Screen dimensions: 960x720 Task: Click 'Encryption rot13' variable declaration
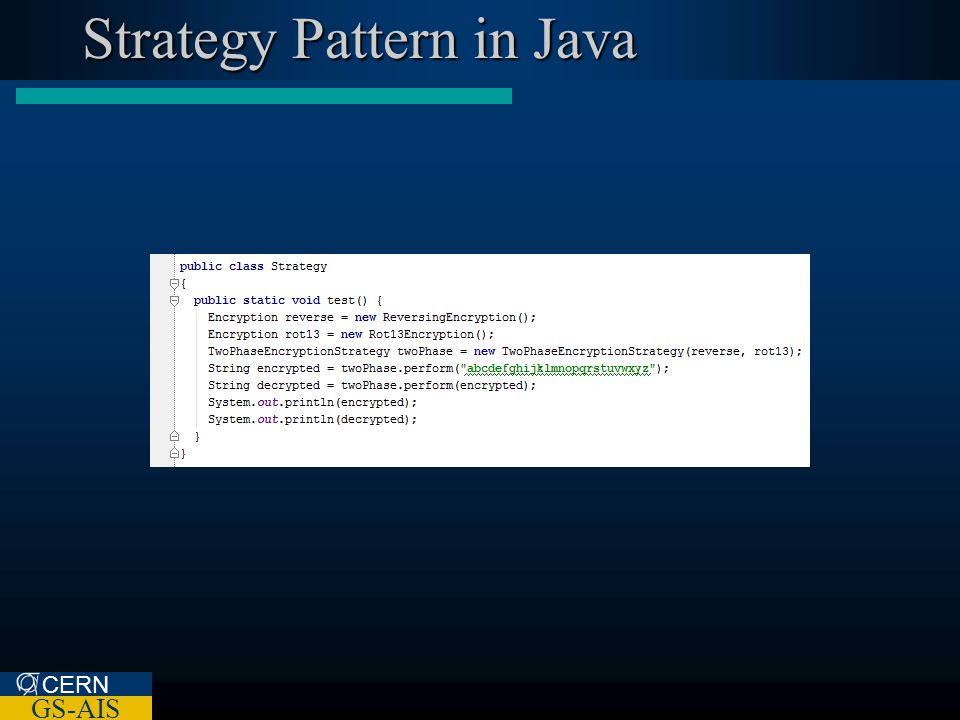tap(264, 334)
